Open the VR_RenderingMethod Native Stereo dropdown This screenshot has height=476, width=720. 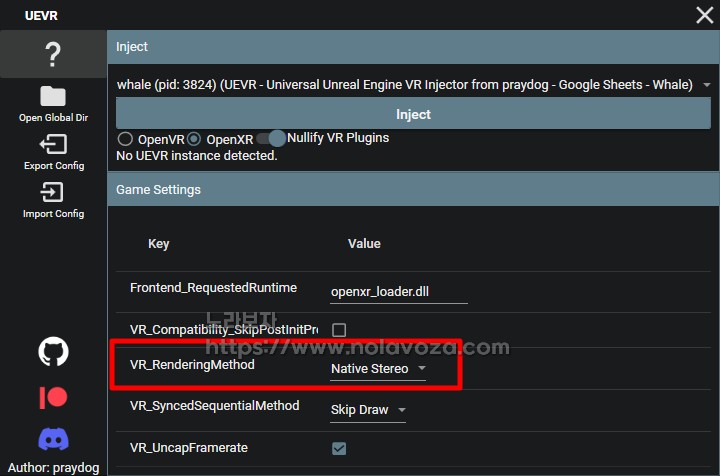point(378,369)
